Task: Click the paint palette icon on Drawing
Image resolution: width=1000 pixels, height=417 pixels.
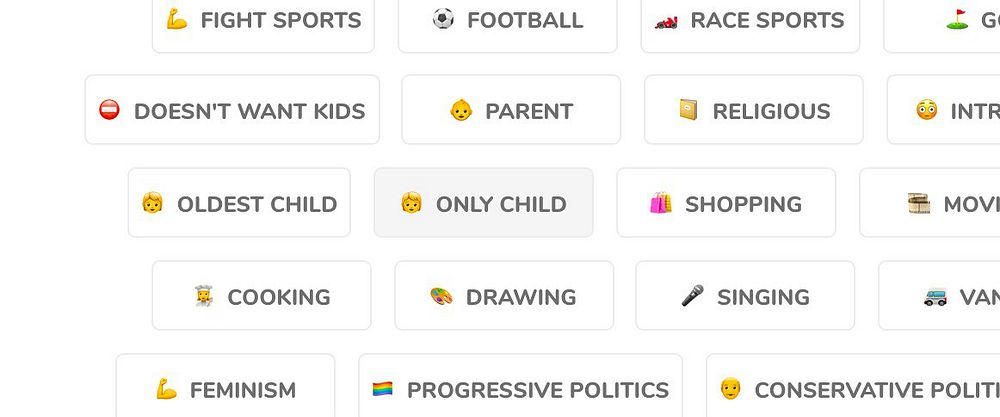Action: (x=442, y=297)
